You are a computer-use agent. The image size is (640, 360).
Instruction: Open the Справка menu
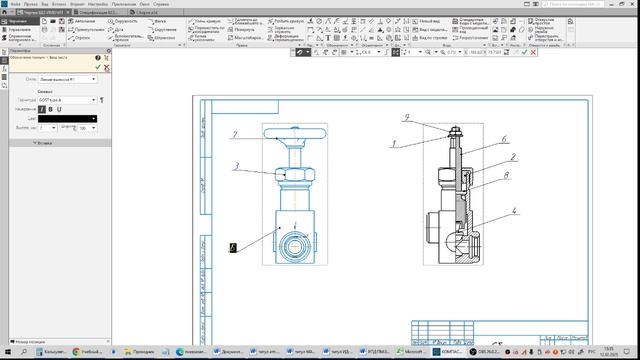click(x=161, y=4)
